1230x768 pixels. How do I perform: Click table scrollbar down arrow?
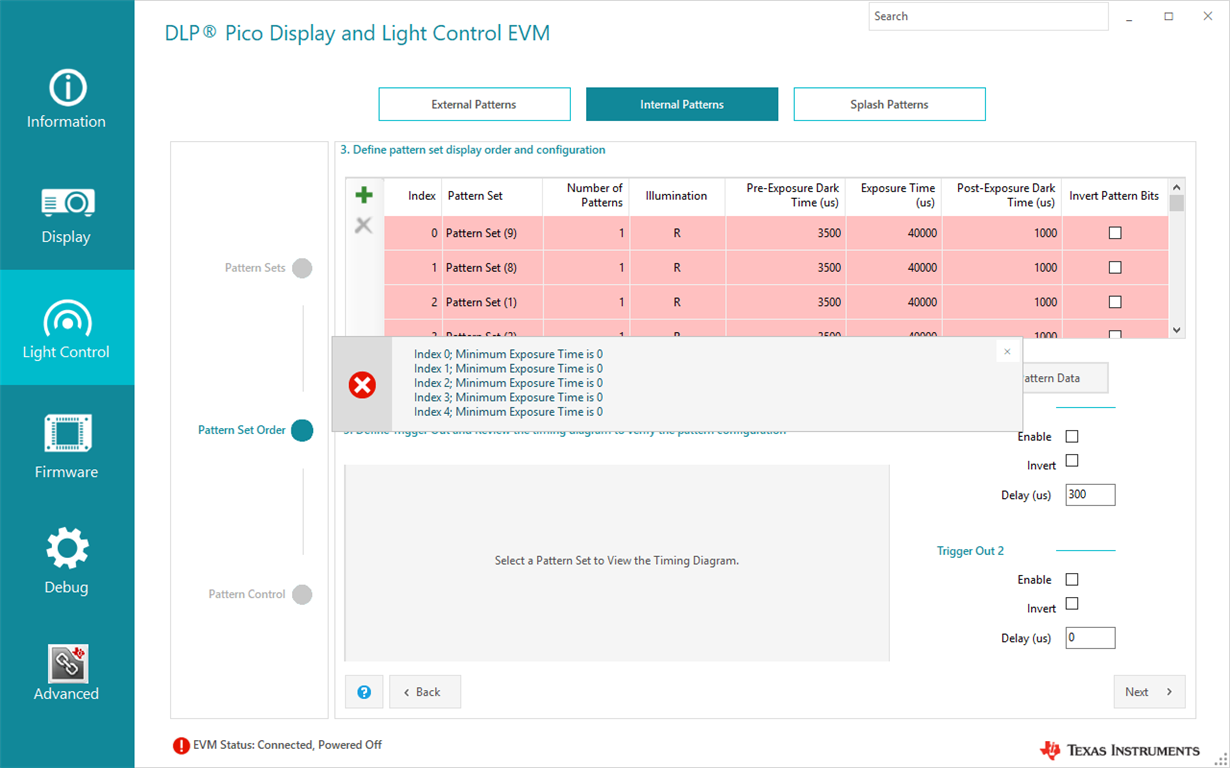coord(1176,330)
